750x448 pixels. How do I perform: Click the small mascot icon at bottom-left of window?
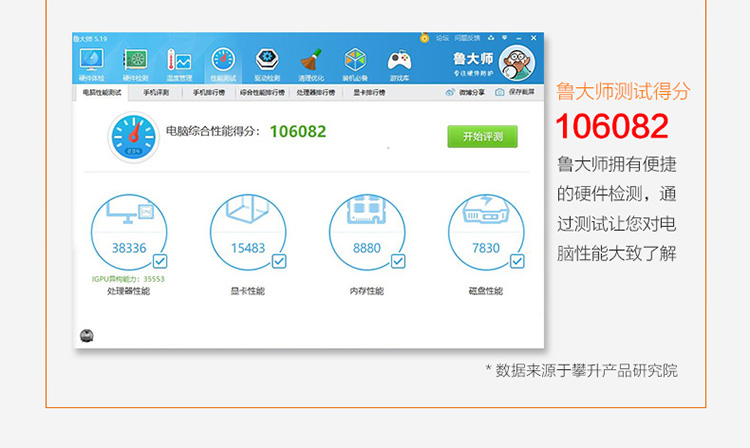point(87,336)
